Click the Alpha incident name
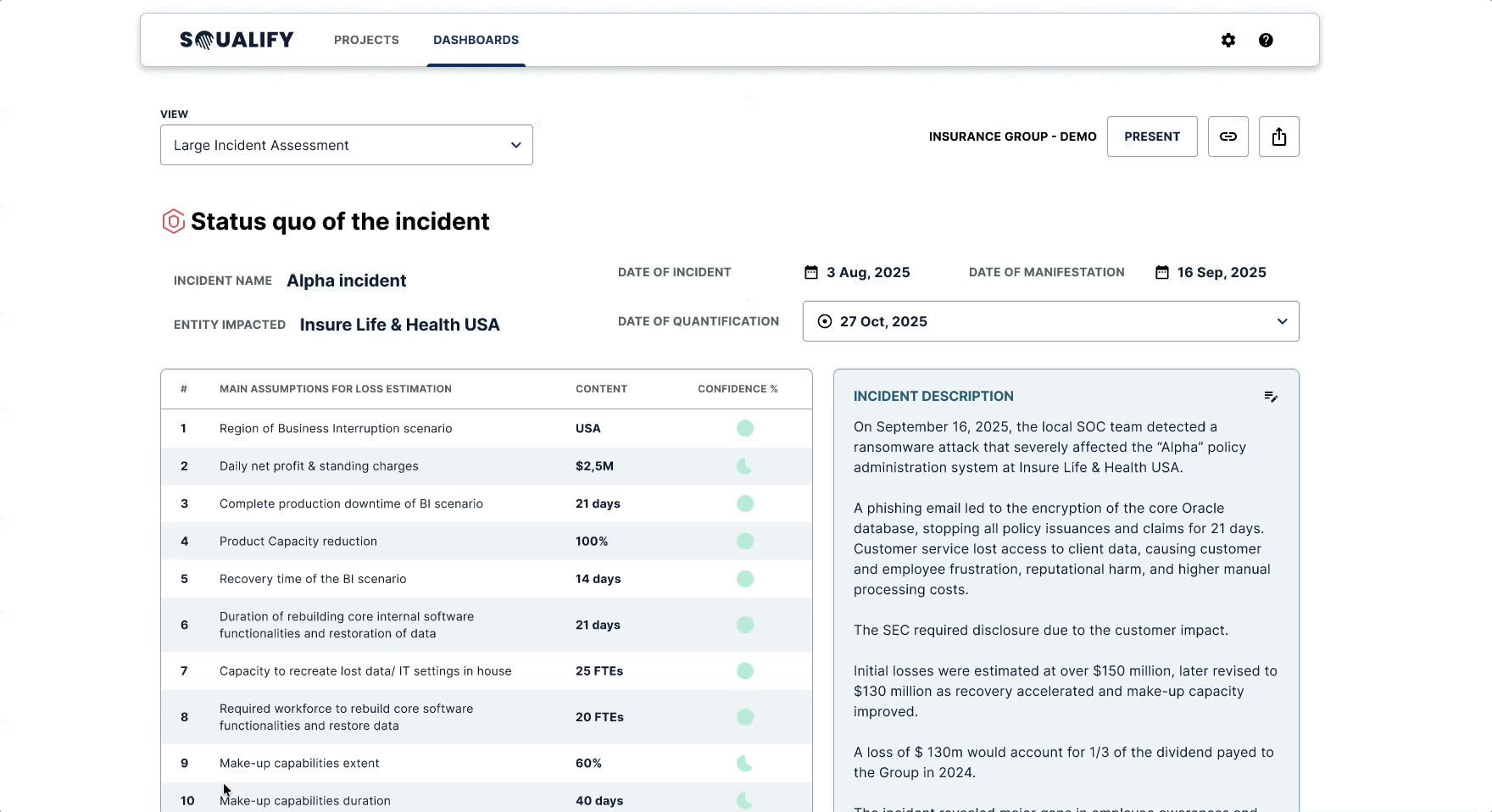Screen dimensions: 1492x812 [x=347, y=281]
